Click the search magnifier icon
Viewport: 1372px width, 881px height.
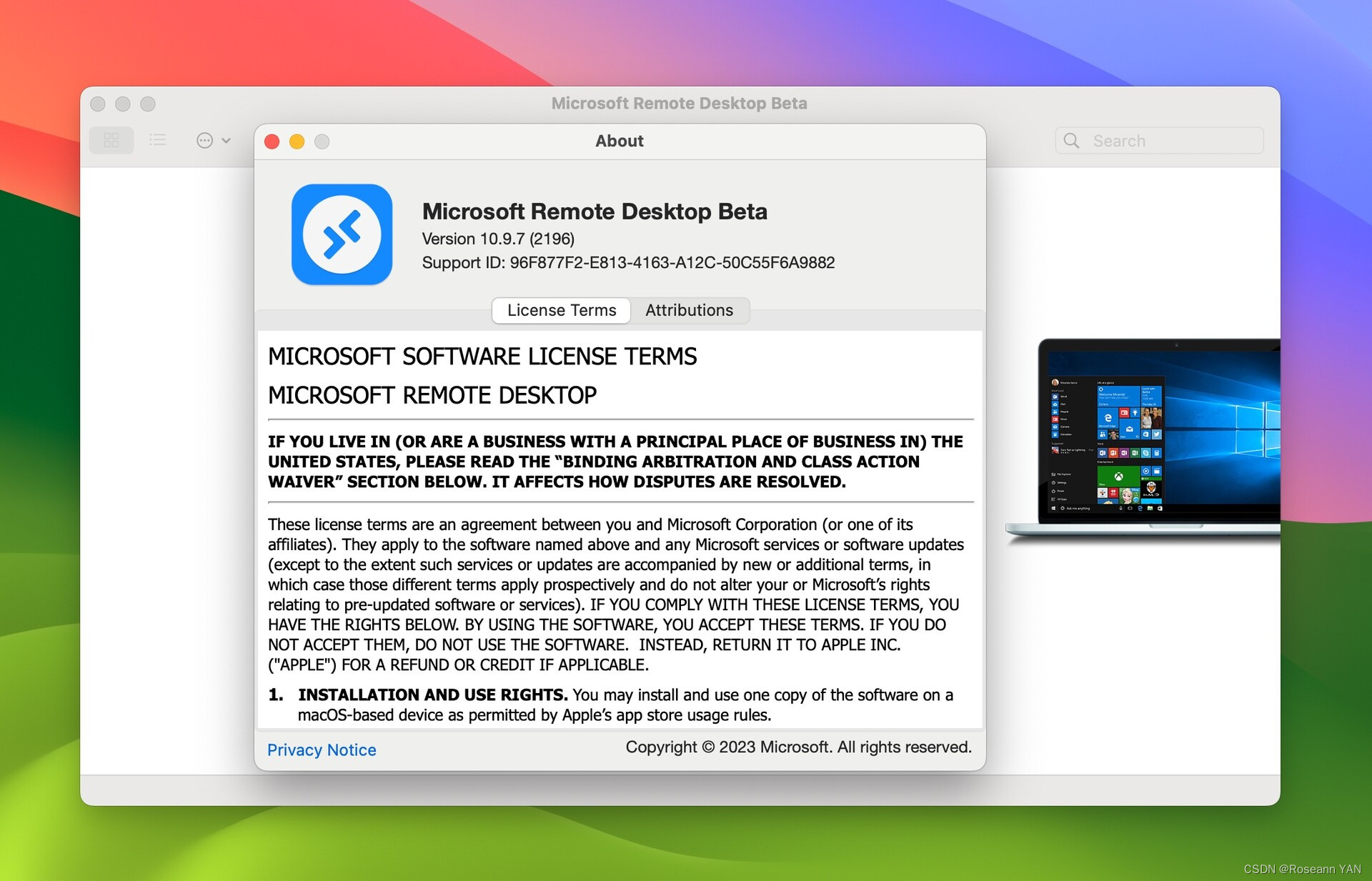click(x=1071, y=141)
